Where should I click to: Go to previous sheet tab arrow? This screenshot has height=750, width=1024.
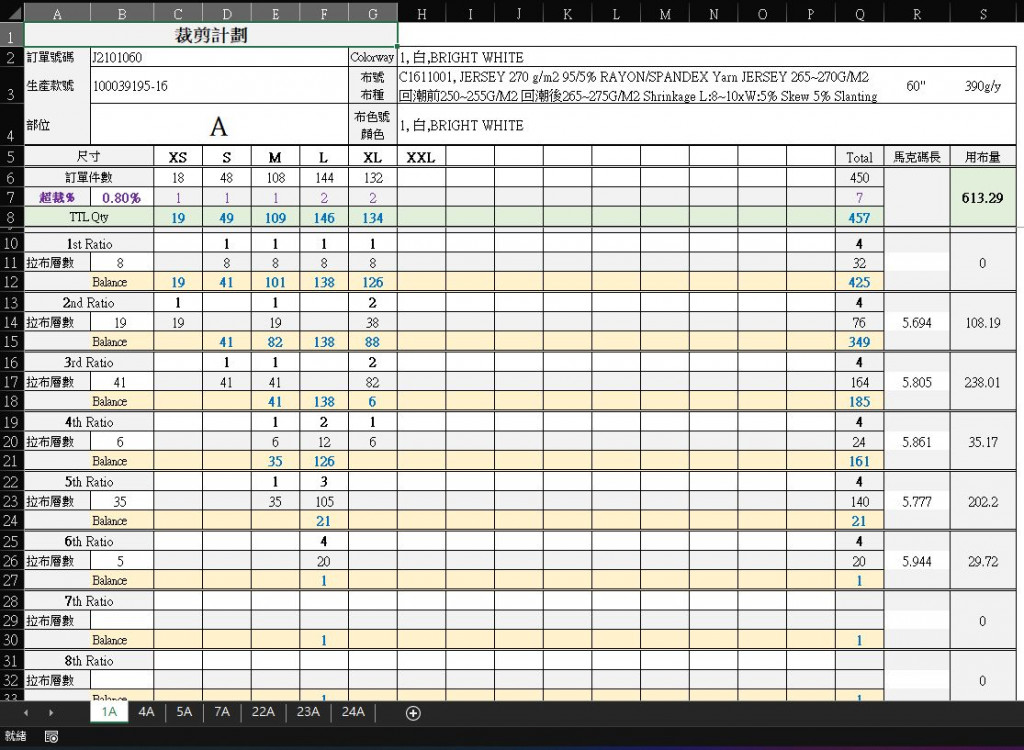click(26, 712)
